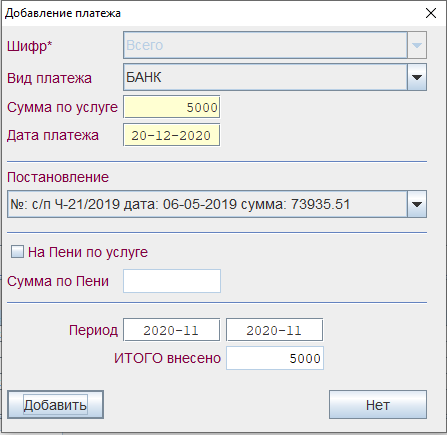Click the disabled Шифр dropdown arrow
447x435 pixels.
[x=417, y=45]
